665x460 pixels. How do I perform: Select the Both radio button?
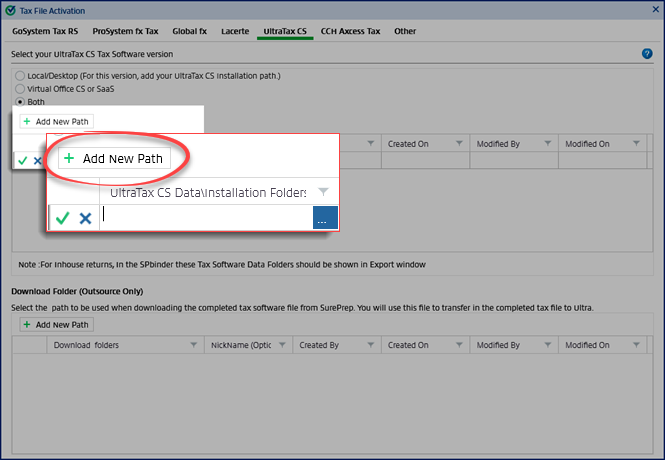pyautogui.click(x=19, y=102)
